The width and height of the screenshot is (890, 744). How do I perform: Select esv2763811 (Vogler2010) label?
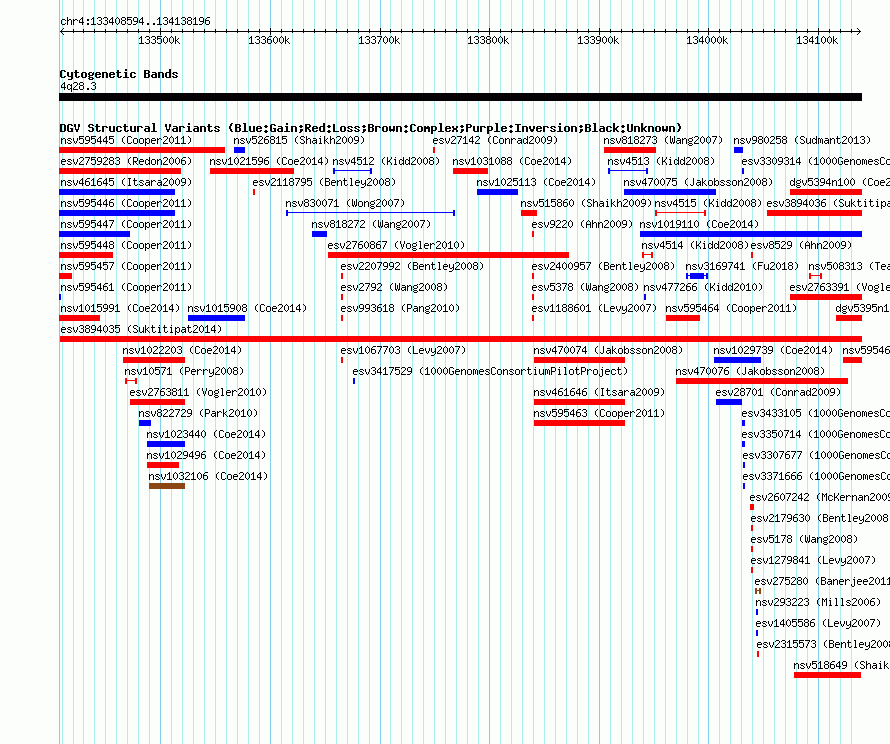click(x=198, y=392)
